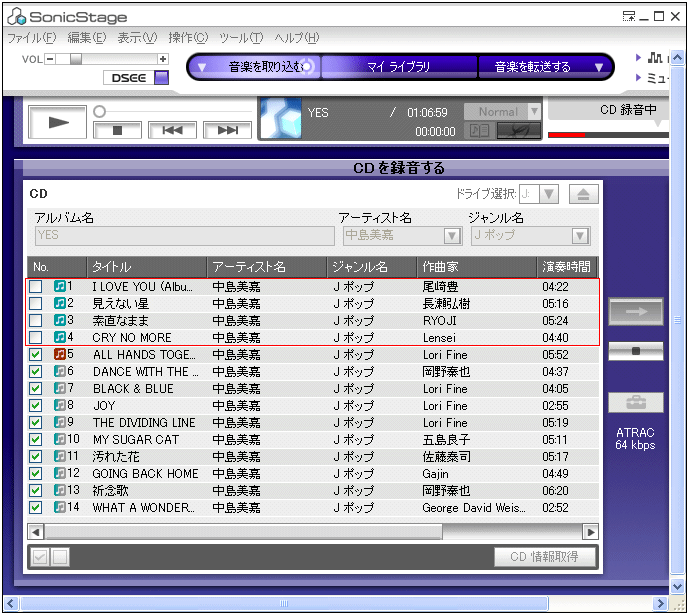
Task: Open the artist name 中島美嘉 dropdown
Action: 452,236
